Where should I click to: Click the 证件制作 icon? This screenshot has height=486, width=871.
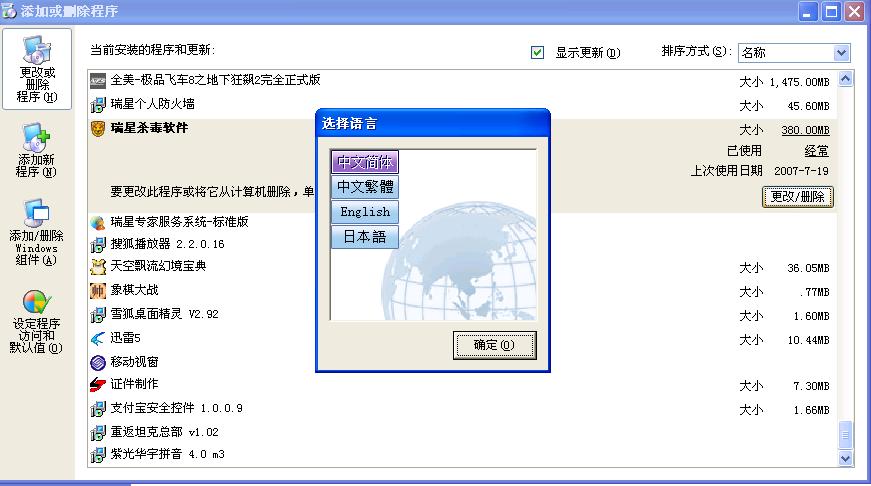click(x=98, y=384)
